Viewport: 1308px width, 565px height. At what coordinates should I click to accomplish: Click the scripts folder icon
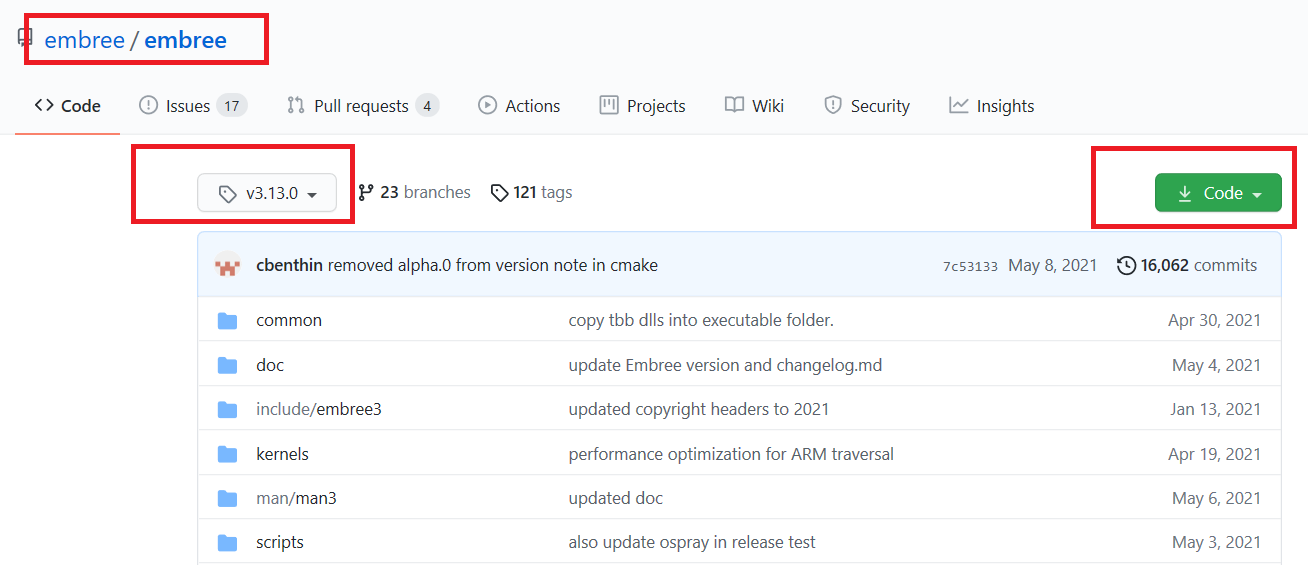(228, 543)
